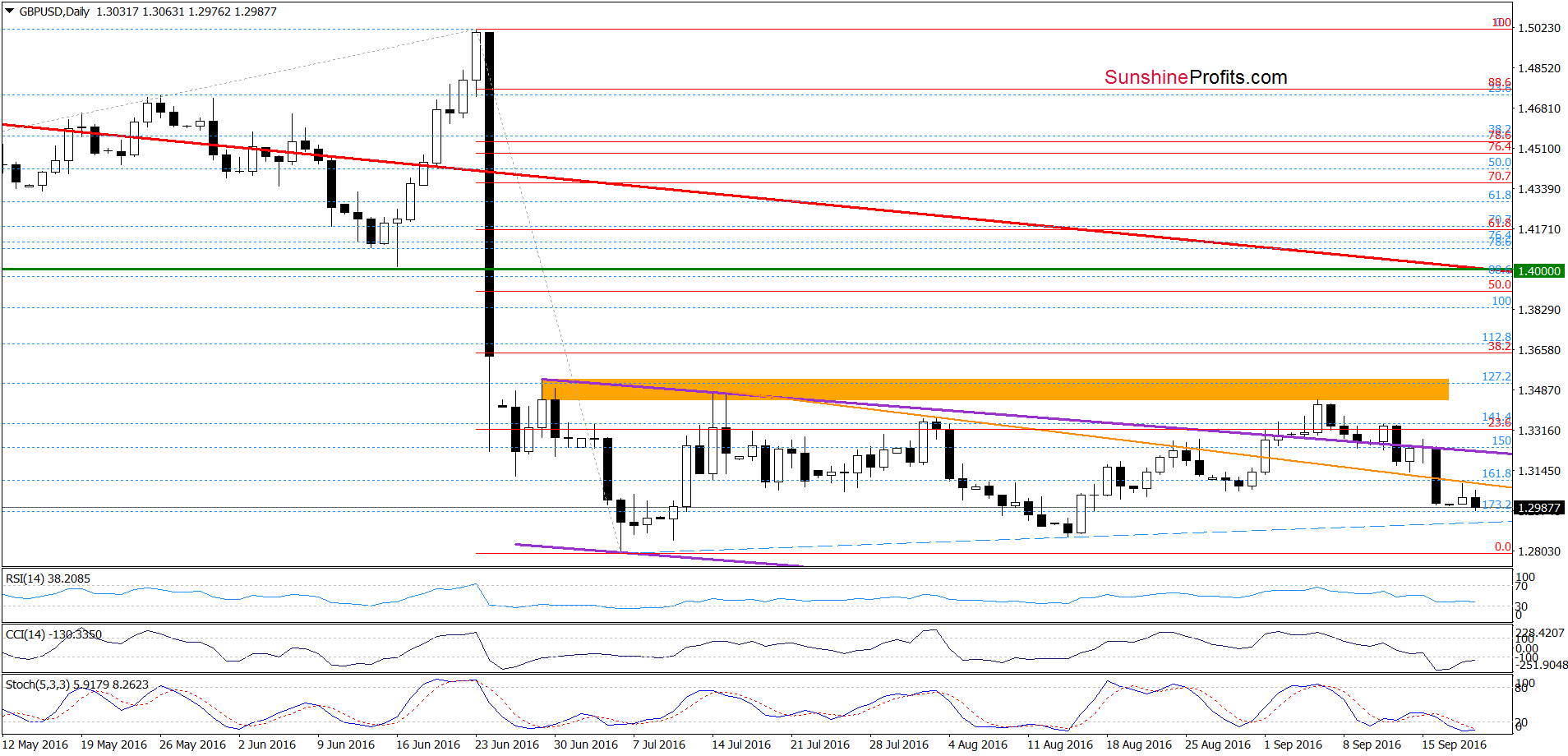Click the 2 Jun 2016 date label
The width and height of the screenshot is (1568, 756).
(267, 744)
